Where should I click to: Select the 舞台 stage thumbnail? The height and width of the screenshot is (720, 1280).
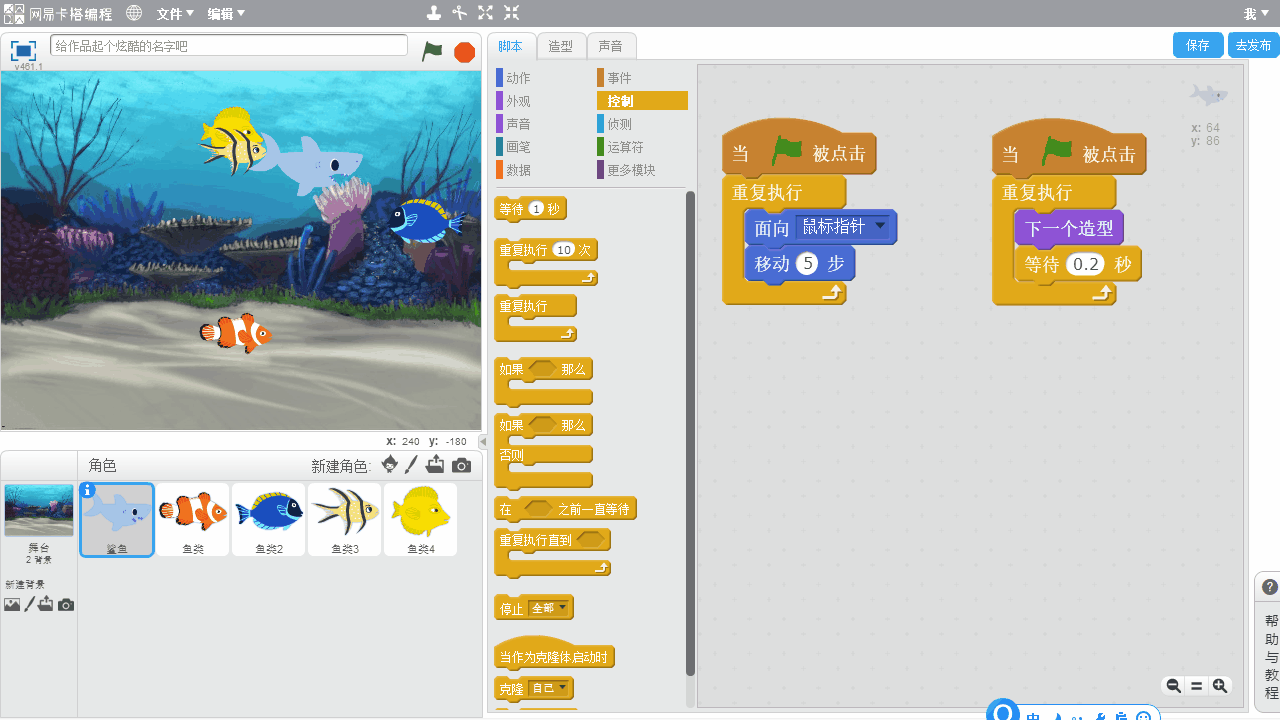point(39,510)
